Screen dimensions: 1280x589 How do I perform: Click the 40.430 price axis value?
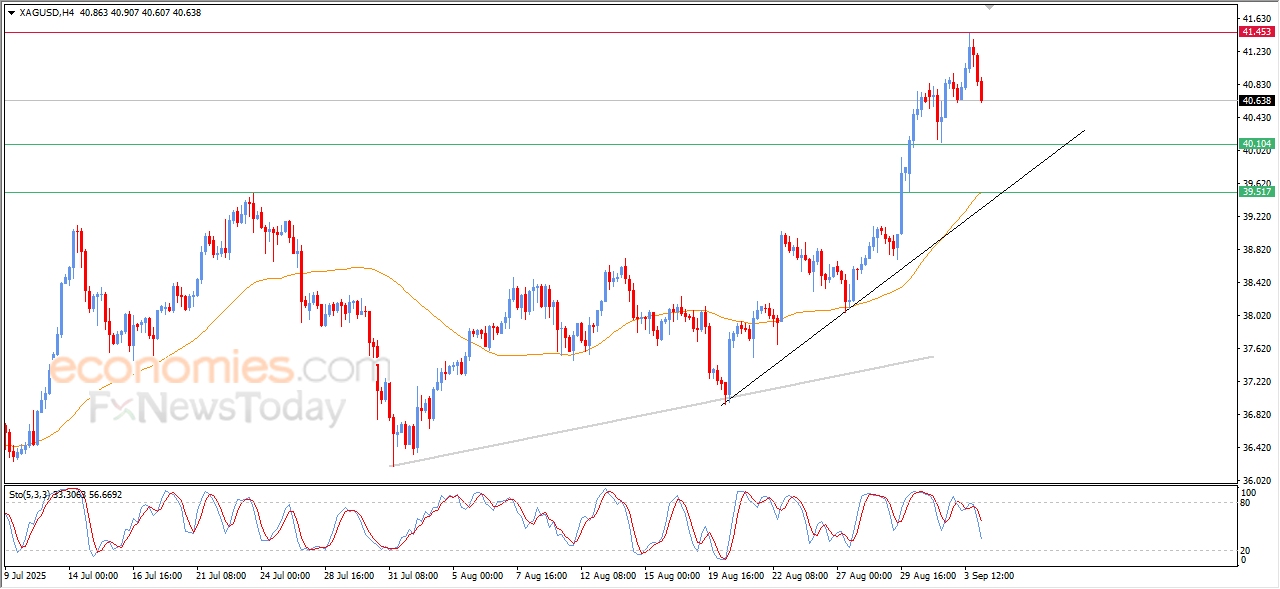[1256, 118]
